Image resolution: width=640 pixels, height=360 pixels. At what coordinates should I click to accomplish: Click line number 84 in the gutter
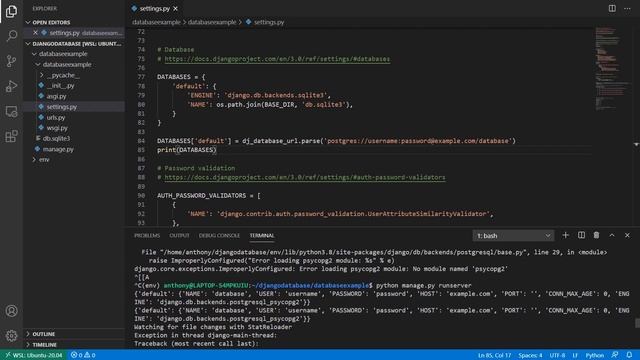pyautogui.click(x=141, y=141)
